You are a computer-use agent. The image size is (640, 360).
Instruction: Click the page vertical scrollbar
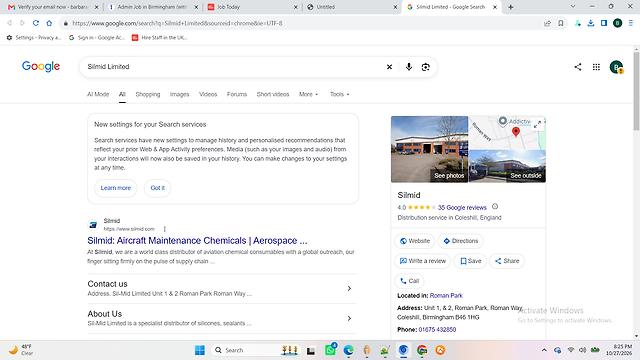click(x=636, y=92)
